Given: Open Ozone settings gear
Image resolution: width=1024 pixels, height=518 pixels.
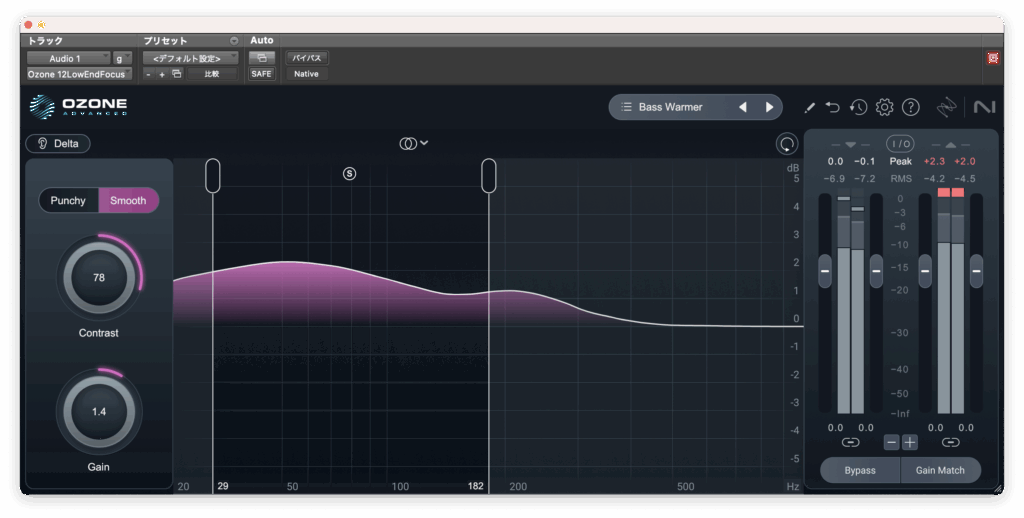Looking at the screenshot, I should point(884,107).
